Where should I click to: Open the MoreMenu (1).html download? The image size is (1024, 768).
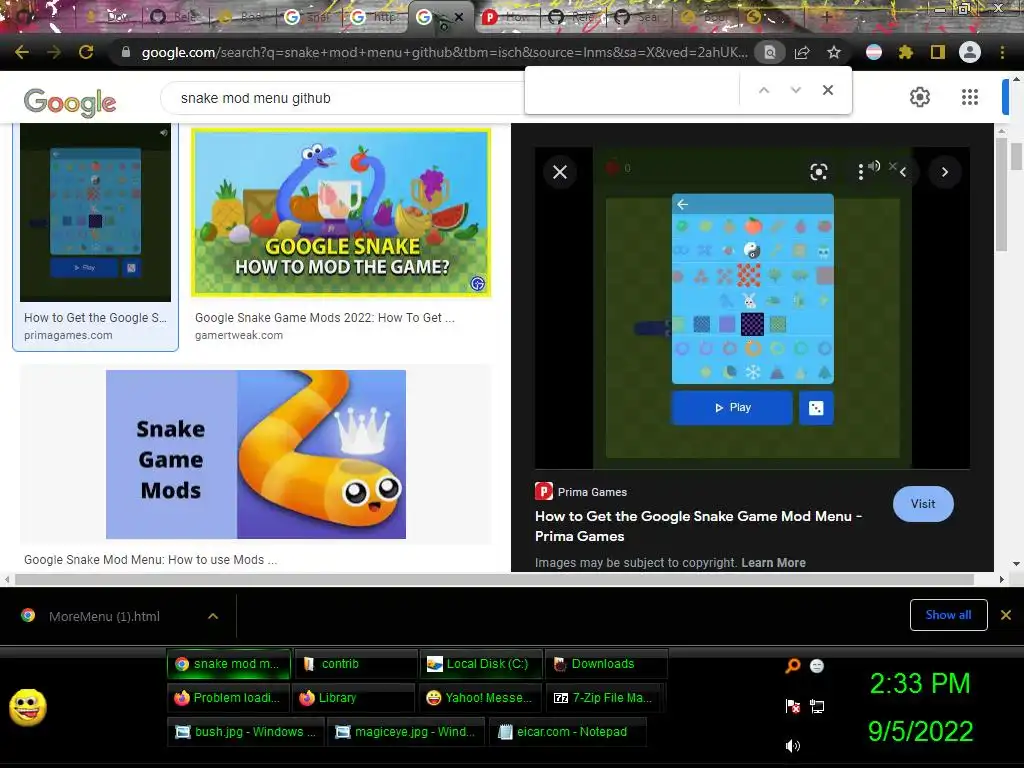(104, 616)
